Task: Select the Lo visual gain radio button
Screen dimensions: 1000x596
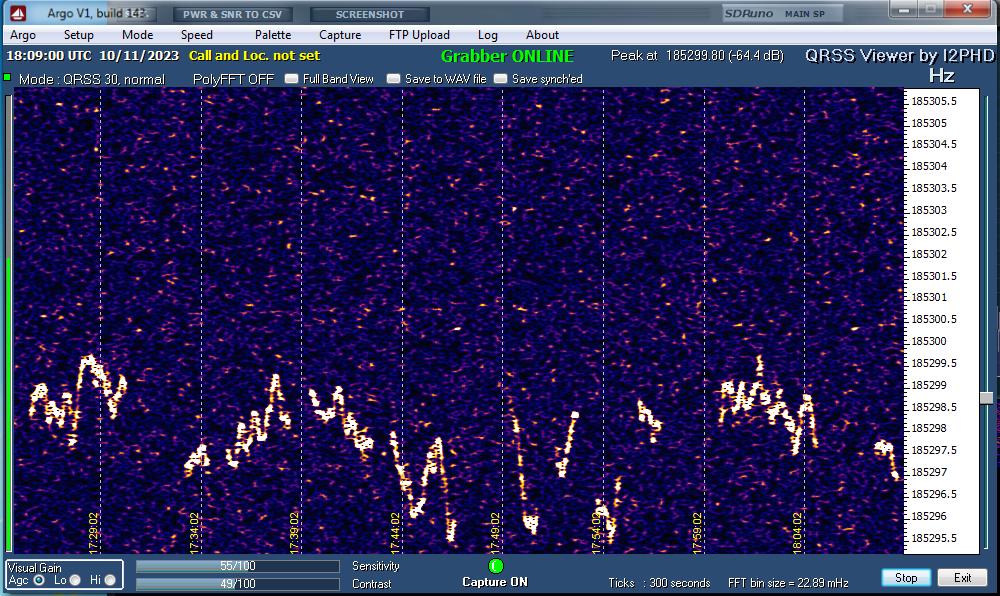Action: [x=75, y=580]
